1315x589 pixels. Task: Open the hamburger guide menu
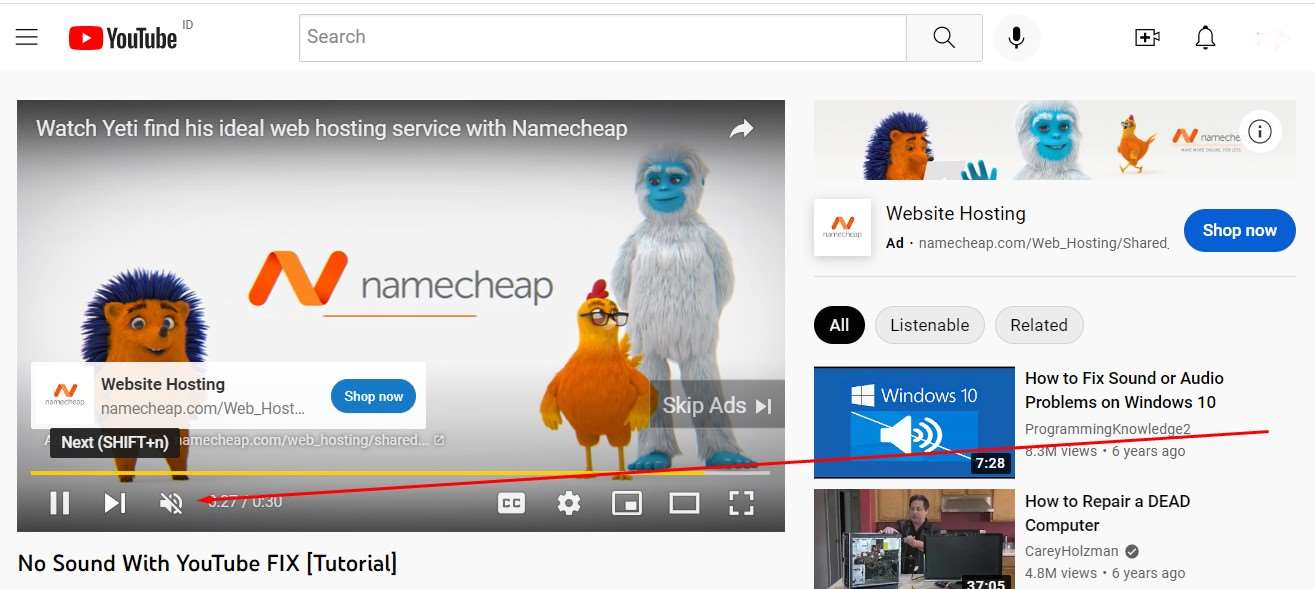(x=27, y=37)
